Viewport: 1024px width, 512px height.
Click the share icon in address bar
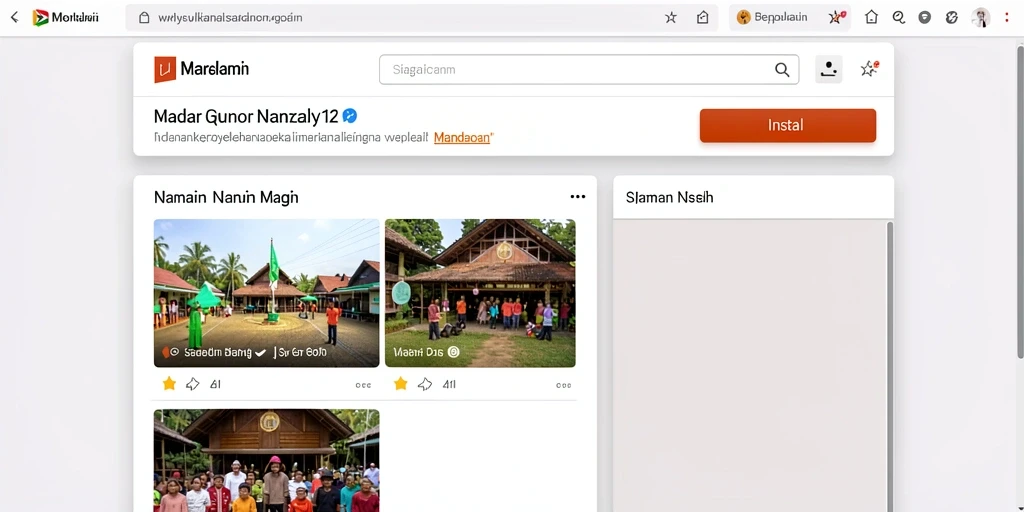pos(703,18)
